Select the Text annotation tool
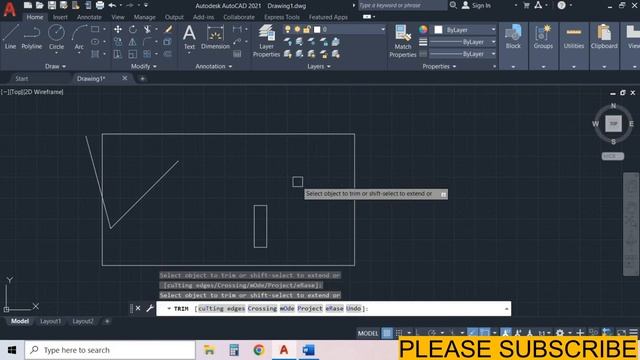Screen dimensions: 640x360 tap(189, 37)
